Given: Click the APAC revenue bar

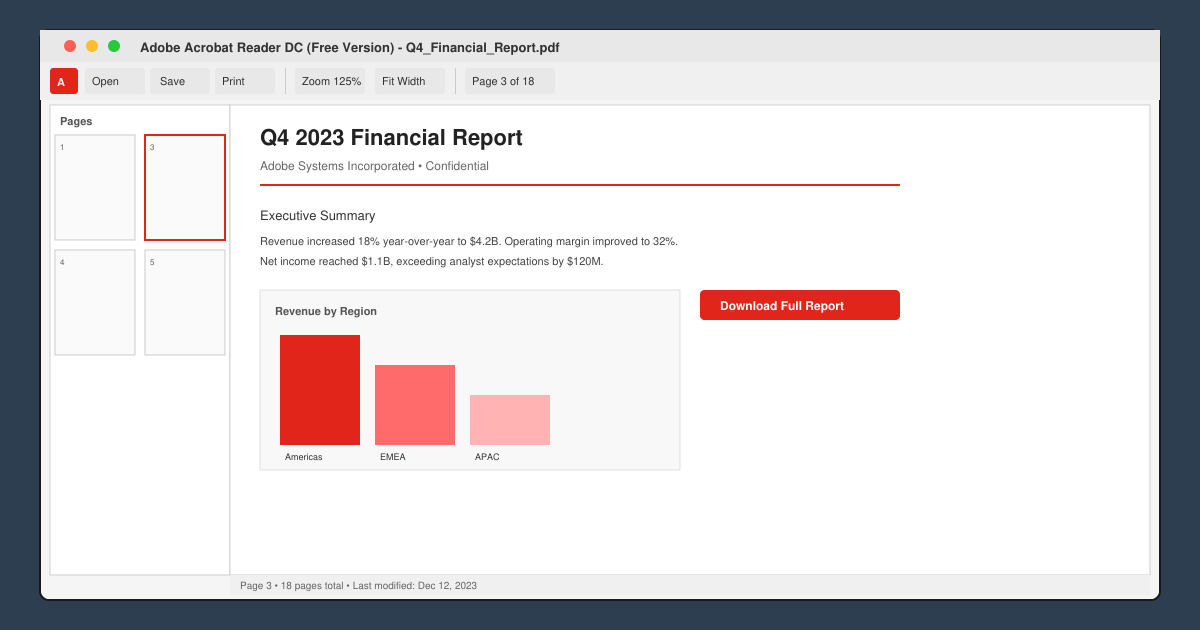Looking at the screenshot, I should pos(510,420).
